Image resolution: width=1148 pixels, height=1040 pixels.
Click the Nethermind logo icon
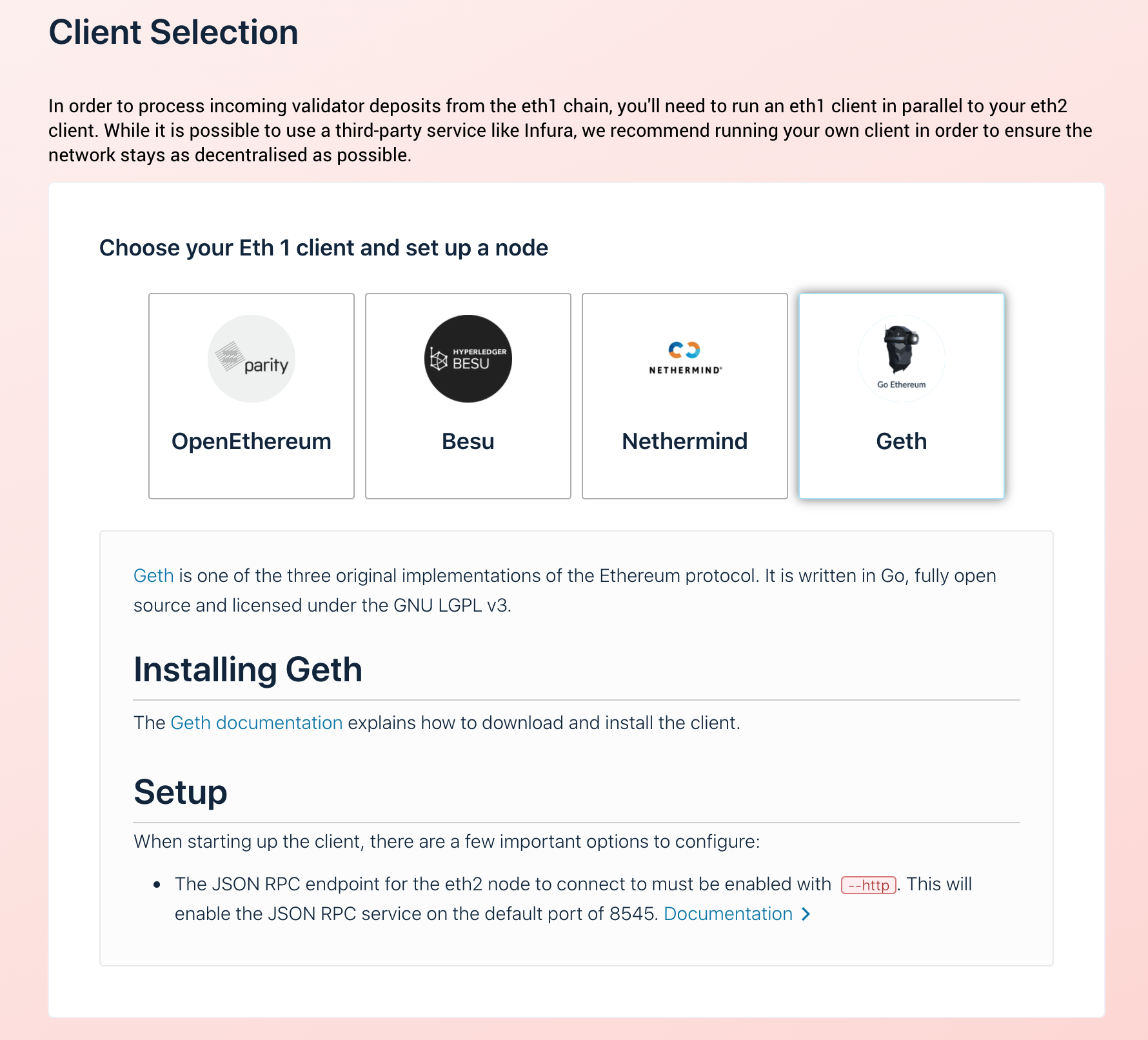point(684,355)
